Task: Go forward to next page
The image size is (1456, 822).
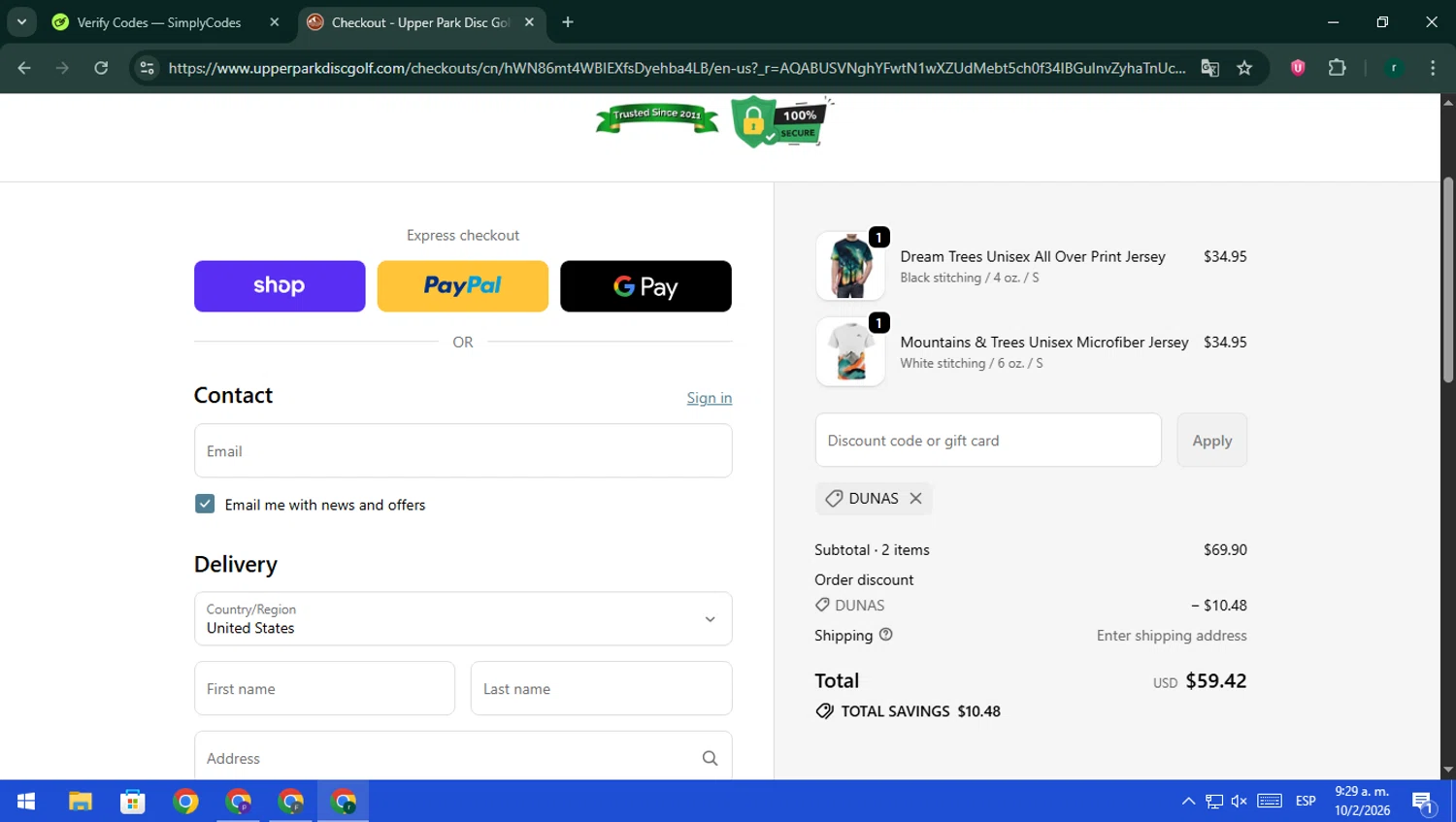Action: (x=62, y=68)
